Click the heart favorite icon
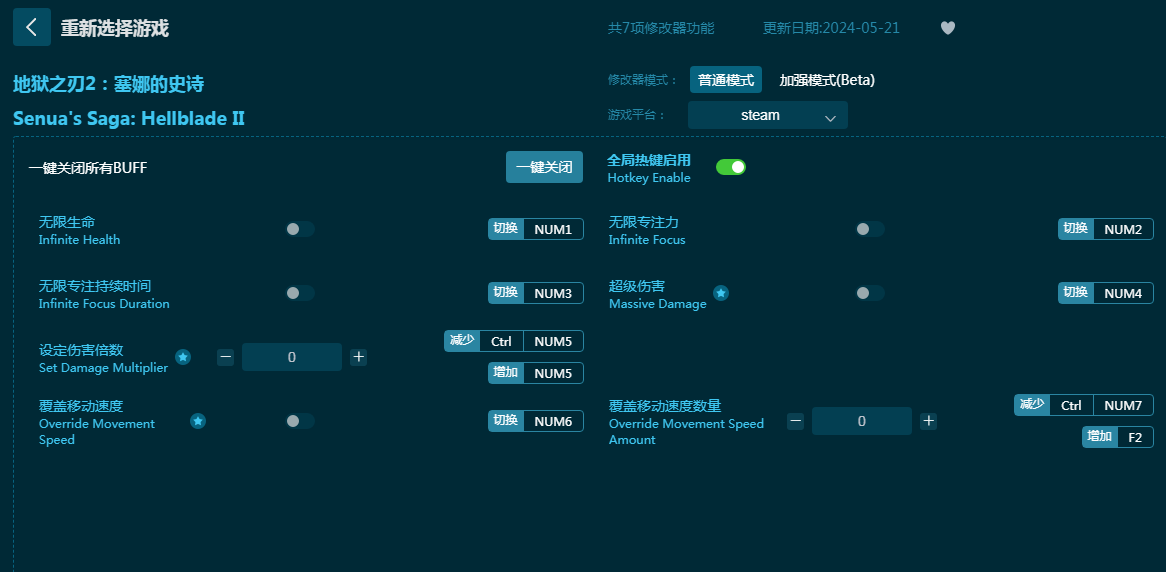The width and height of the screenshot is (1166, 572). [x=947, y=28]
